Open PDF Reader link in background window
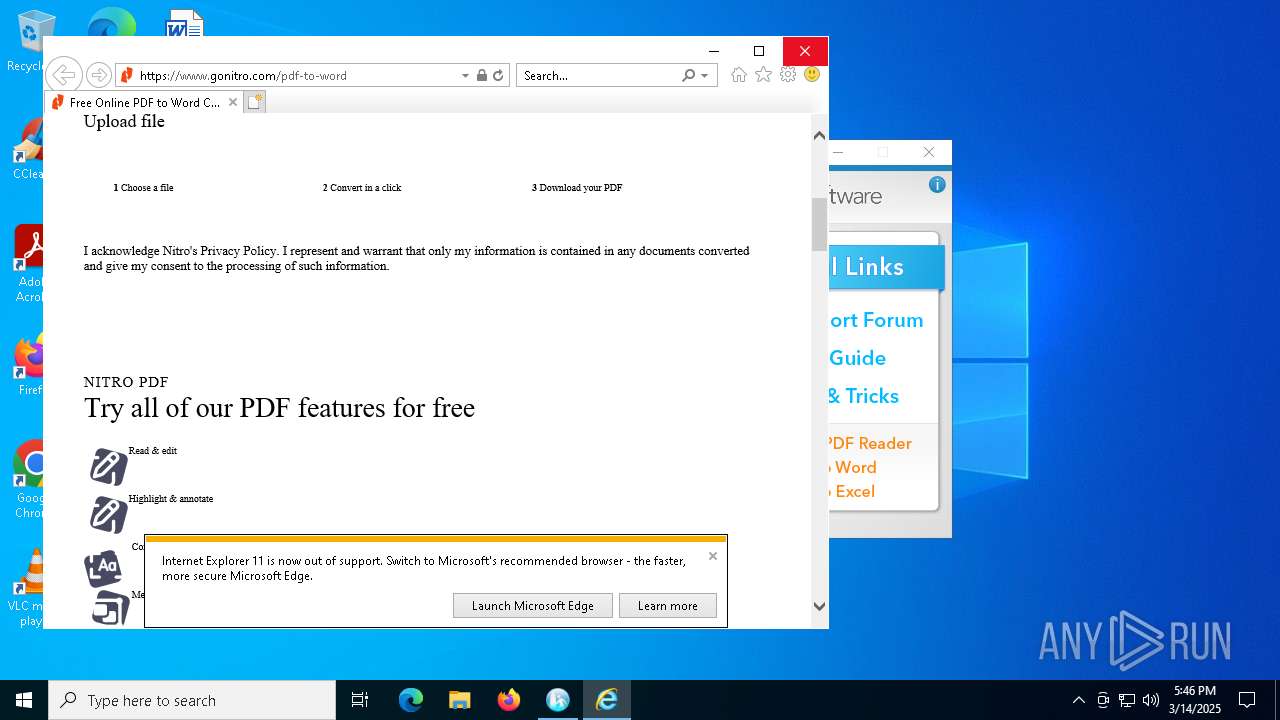 pos(870,443)
